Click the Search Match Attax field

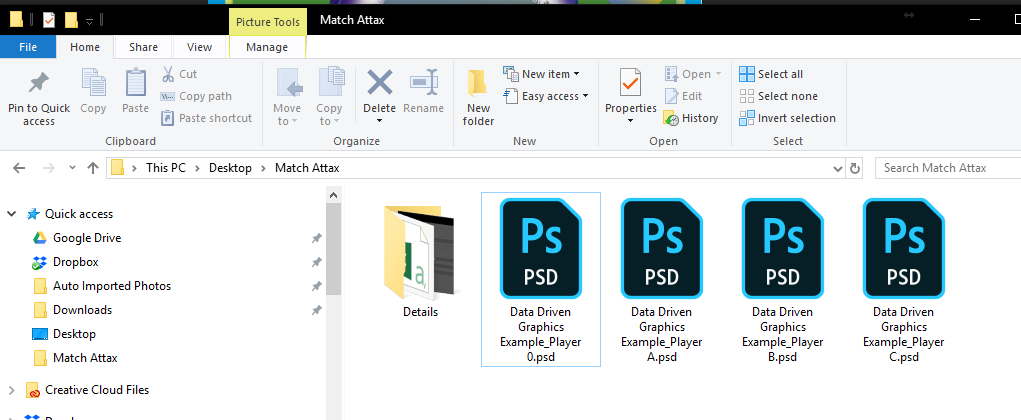point(945,168)
